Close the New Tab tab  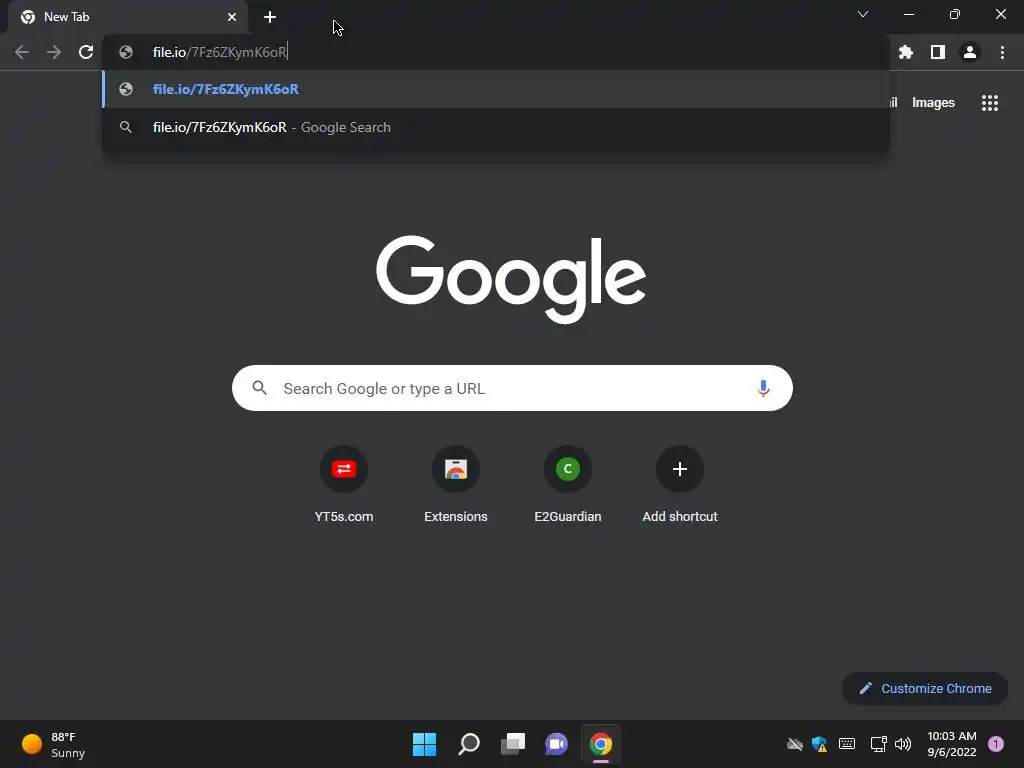click(232, 17)
